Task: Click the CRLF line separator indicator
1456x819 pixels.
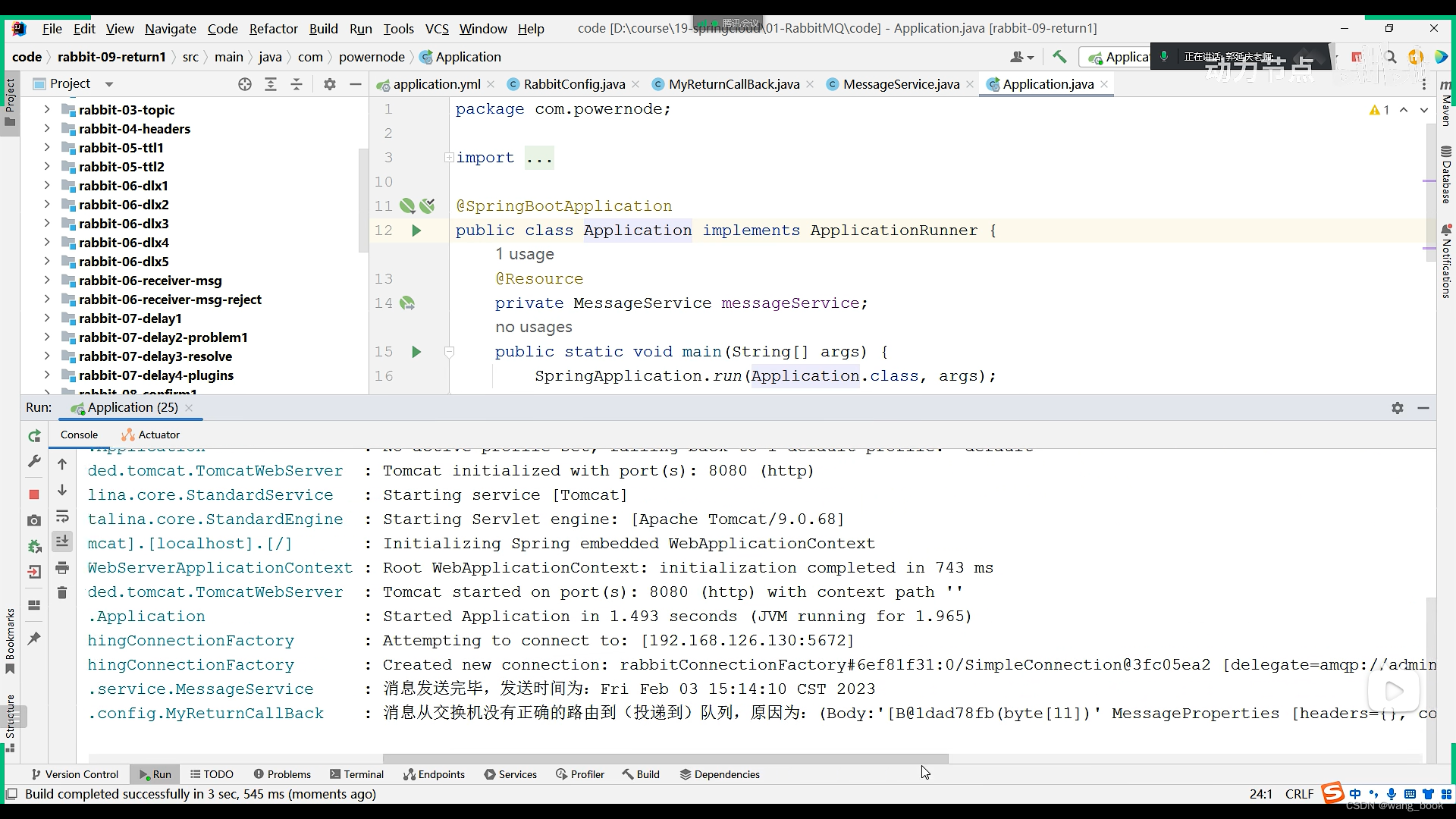Action: point(1299,794)
